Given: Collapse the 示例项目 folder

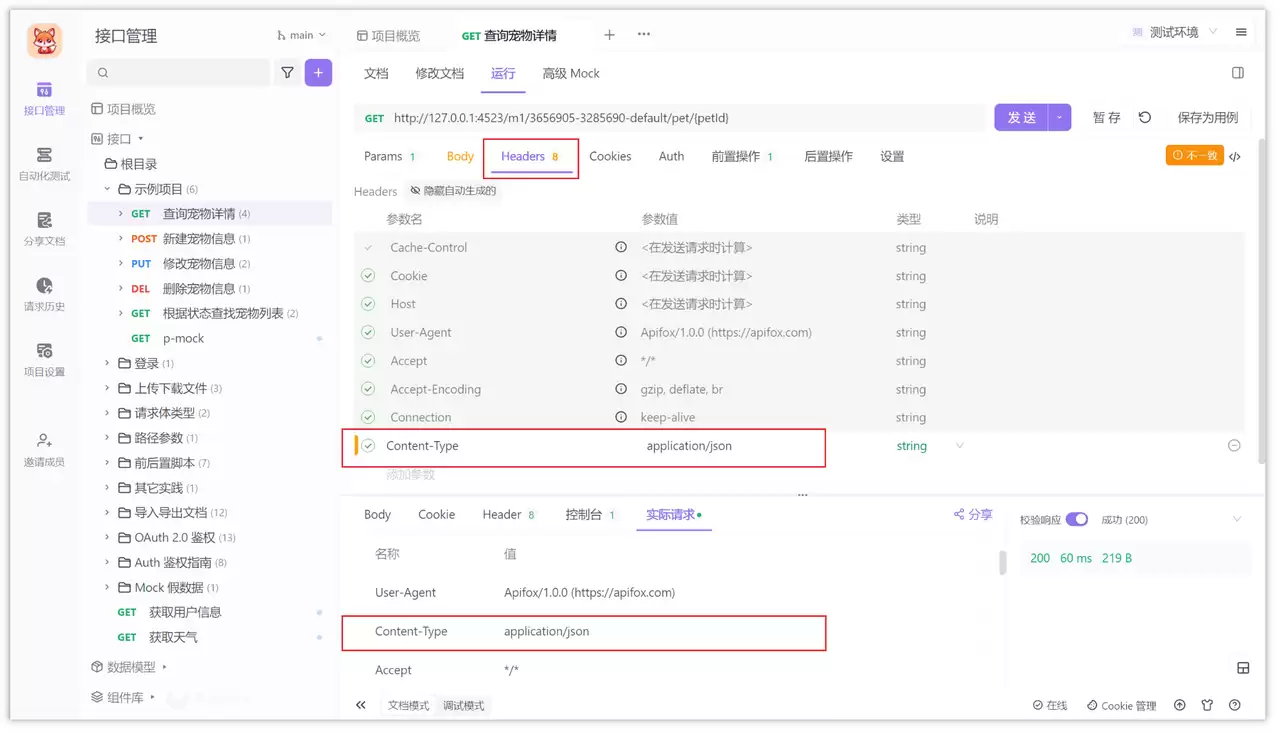Looking at the screenshot, I should click(108, 189).
